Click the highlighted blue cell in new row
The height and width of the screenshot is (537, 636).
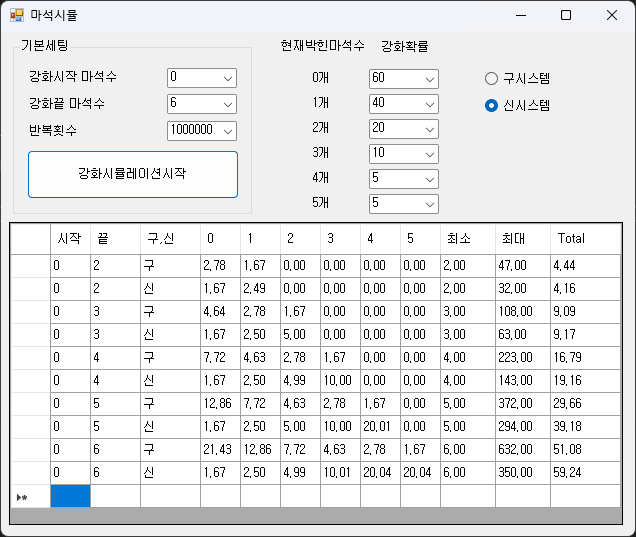71,496
